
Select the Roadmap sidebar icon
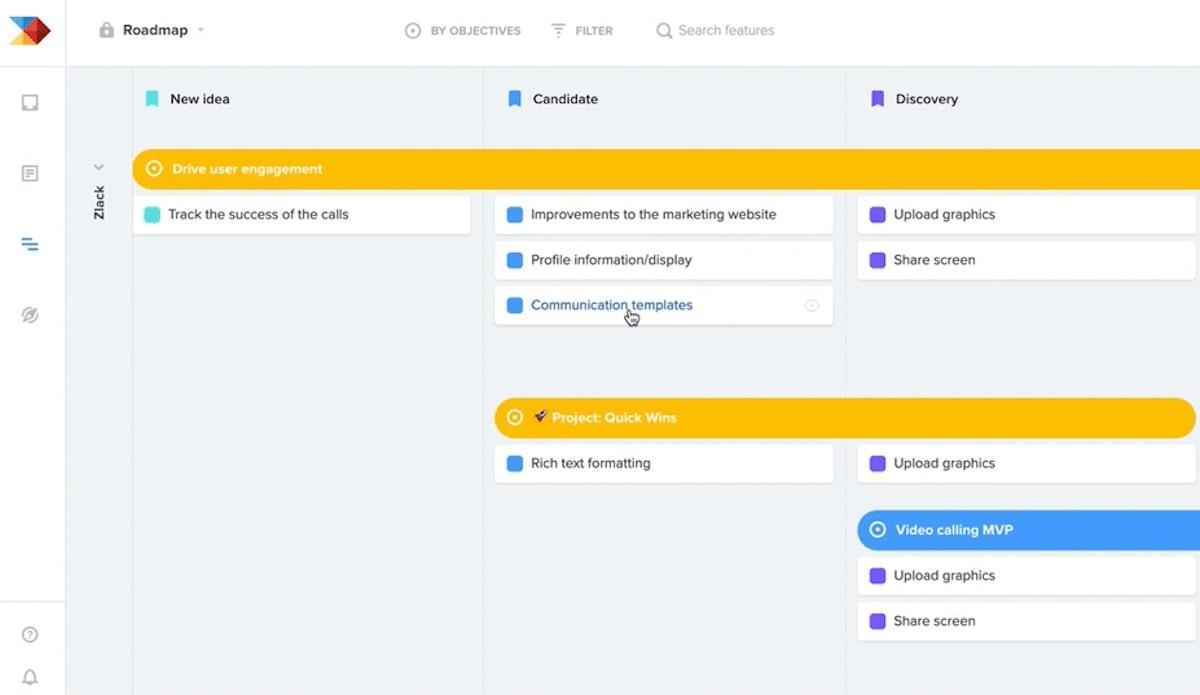point(30,244)
